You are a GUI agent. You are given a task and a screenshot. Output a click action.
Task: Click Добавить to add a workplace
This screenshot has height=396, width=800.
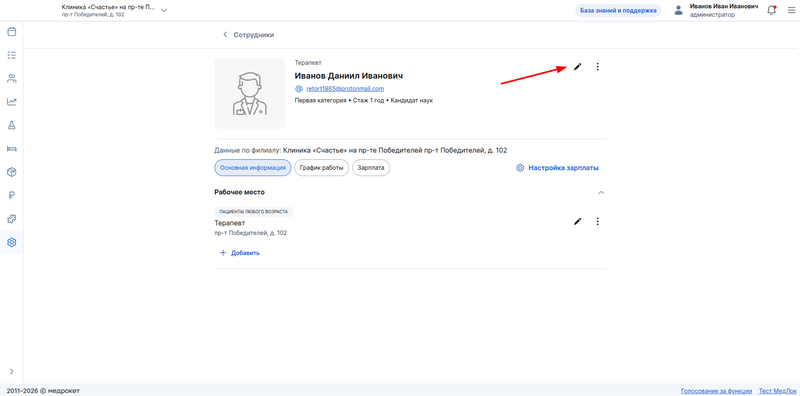(239, 253)
